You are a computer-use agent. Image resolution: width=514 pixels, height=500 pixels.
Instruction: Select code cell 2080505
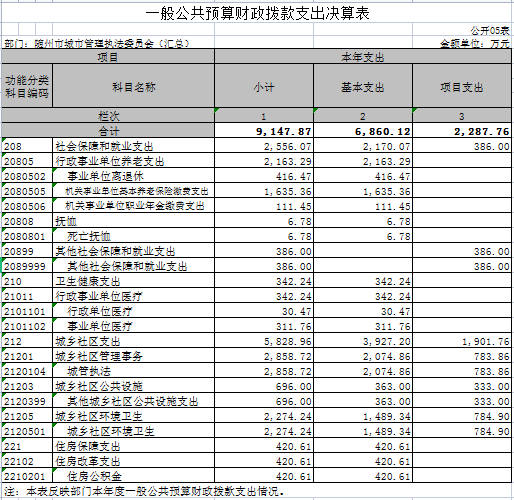tap(27, 191)
